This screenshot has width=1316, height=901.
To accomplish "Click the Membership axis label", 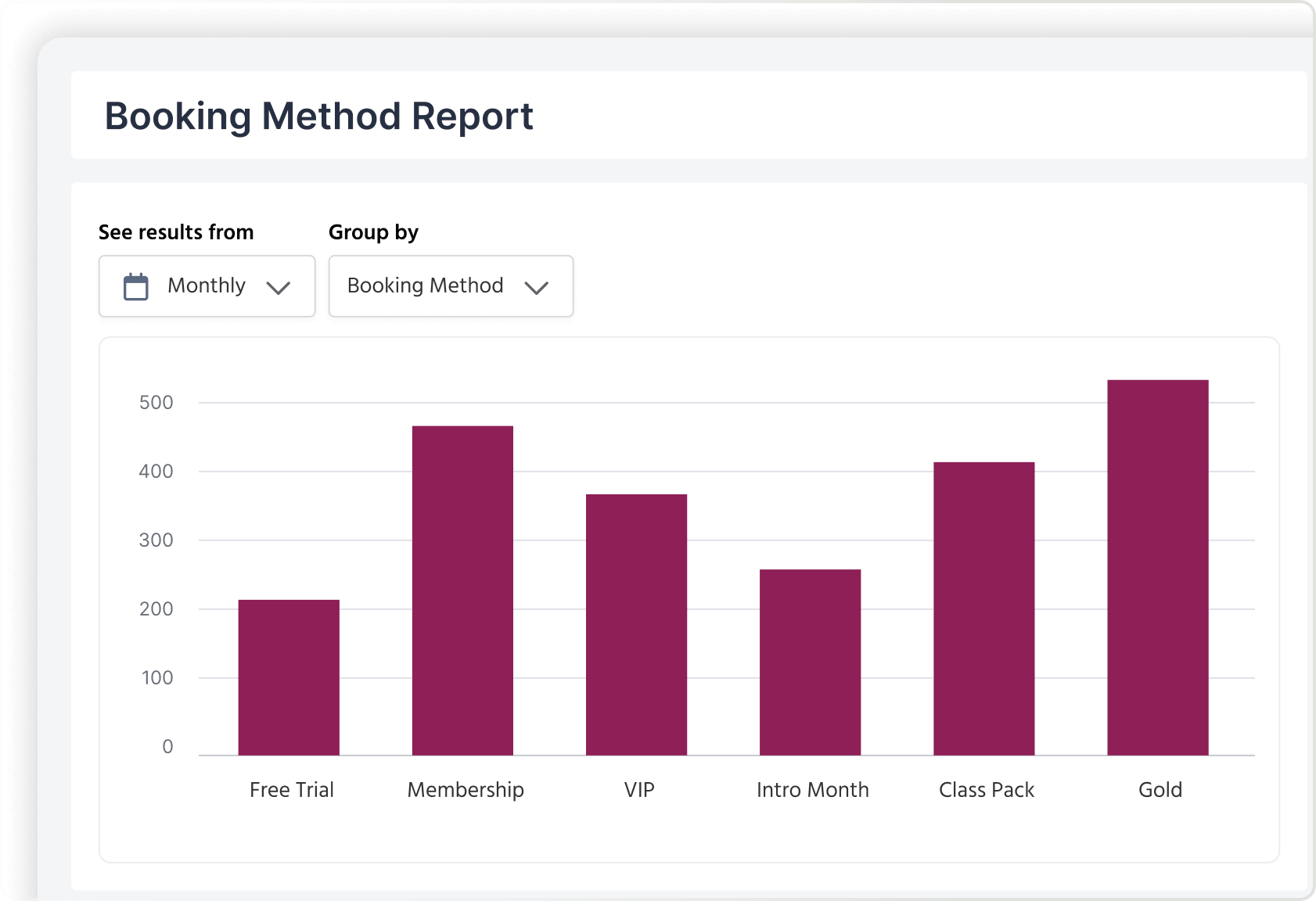I will pyautogui.click(x=466, y=790).
